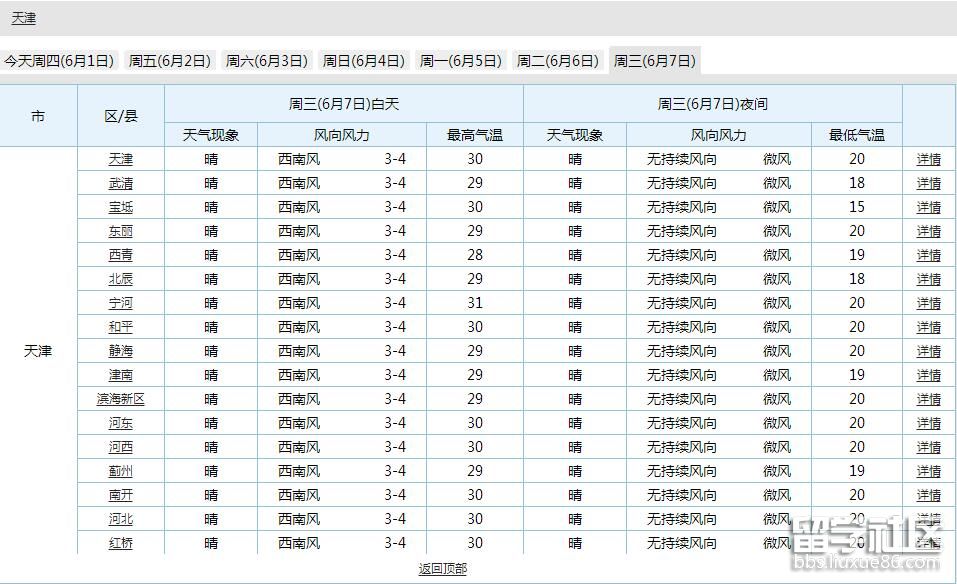Open 详情 for the 南开 row

click(x=928, y=495)
